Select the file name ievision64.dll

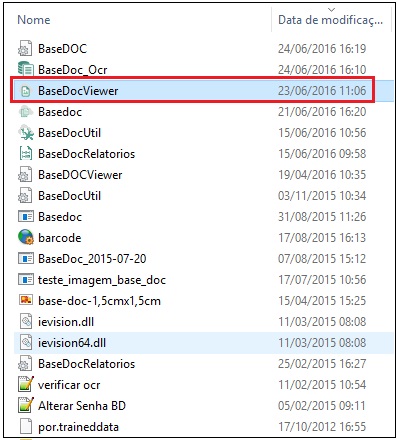click(72, 343)
